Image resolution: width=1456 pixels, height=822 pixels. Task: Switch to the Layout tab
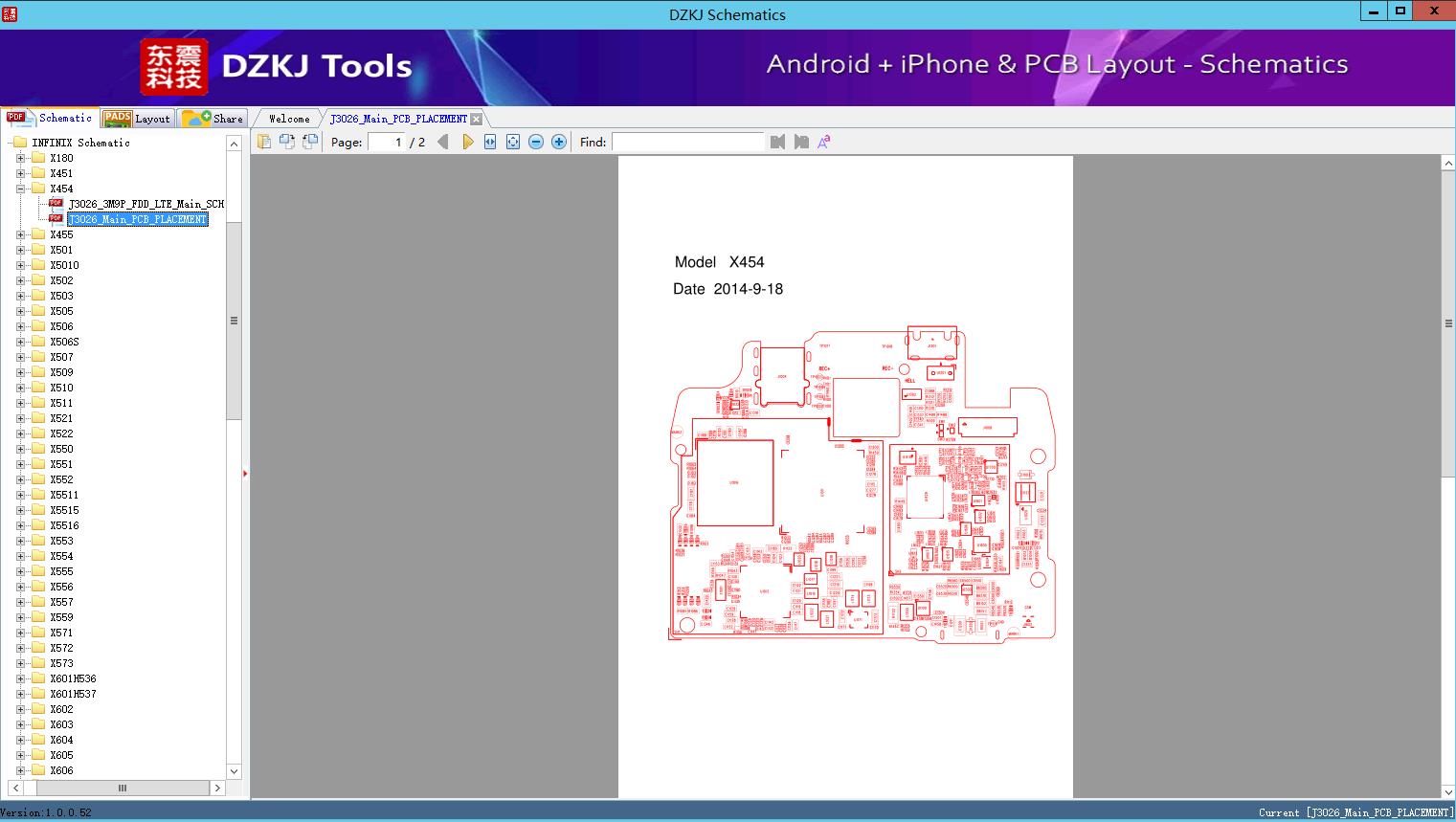coord(139,119)
